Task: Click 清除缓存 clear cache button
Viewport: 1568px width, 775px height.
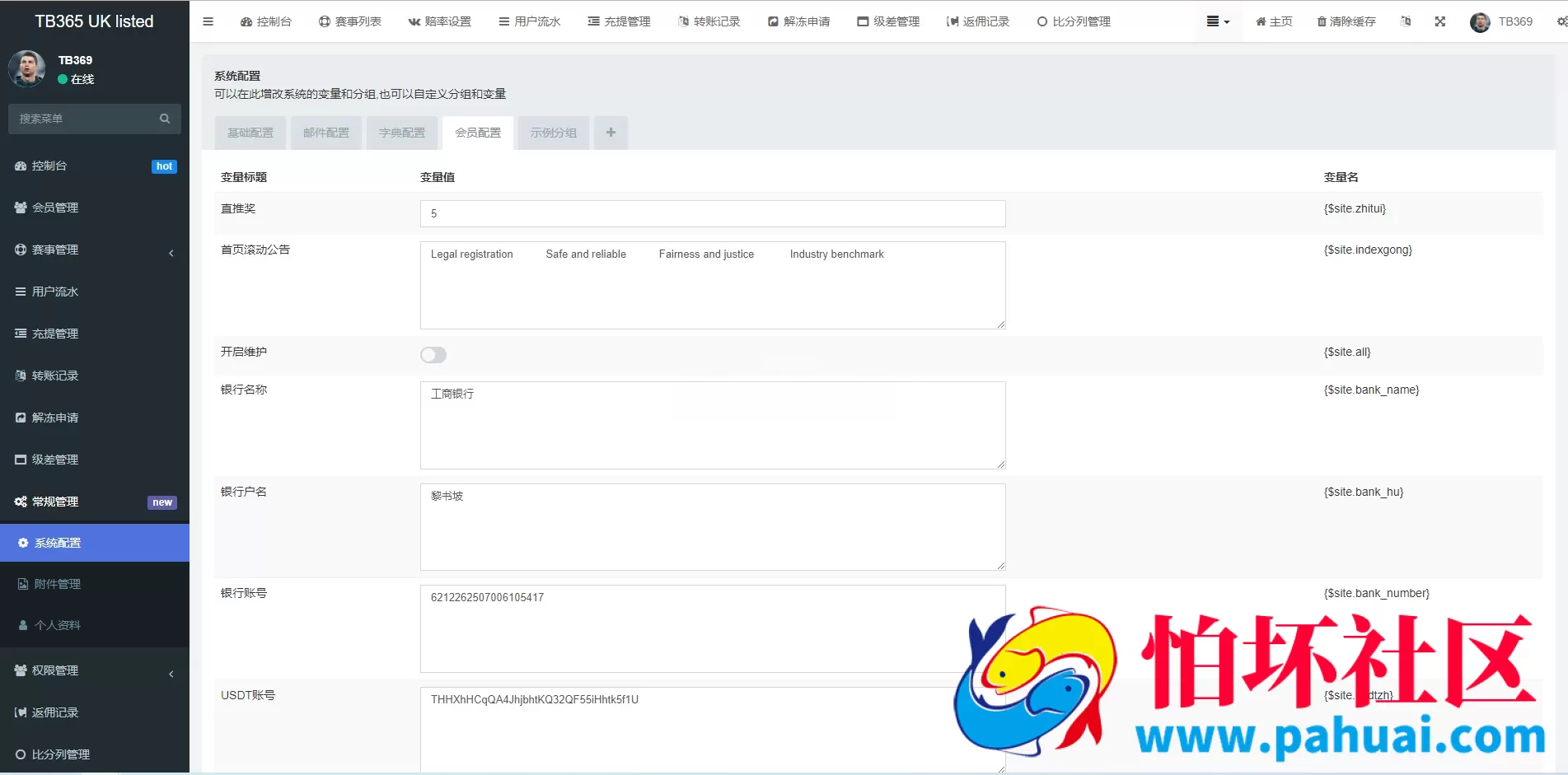Action: (x=1346, y=21)
